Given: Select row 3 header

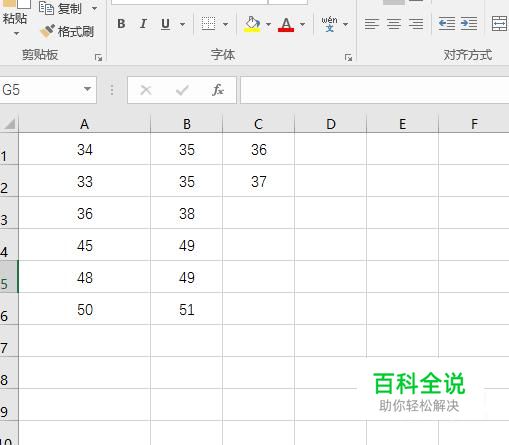Looking at the screenshot, I should point(9,213).
